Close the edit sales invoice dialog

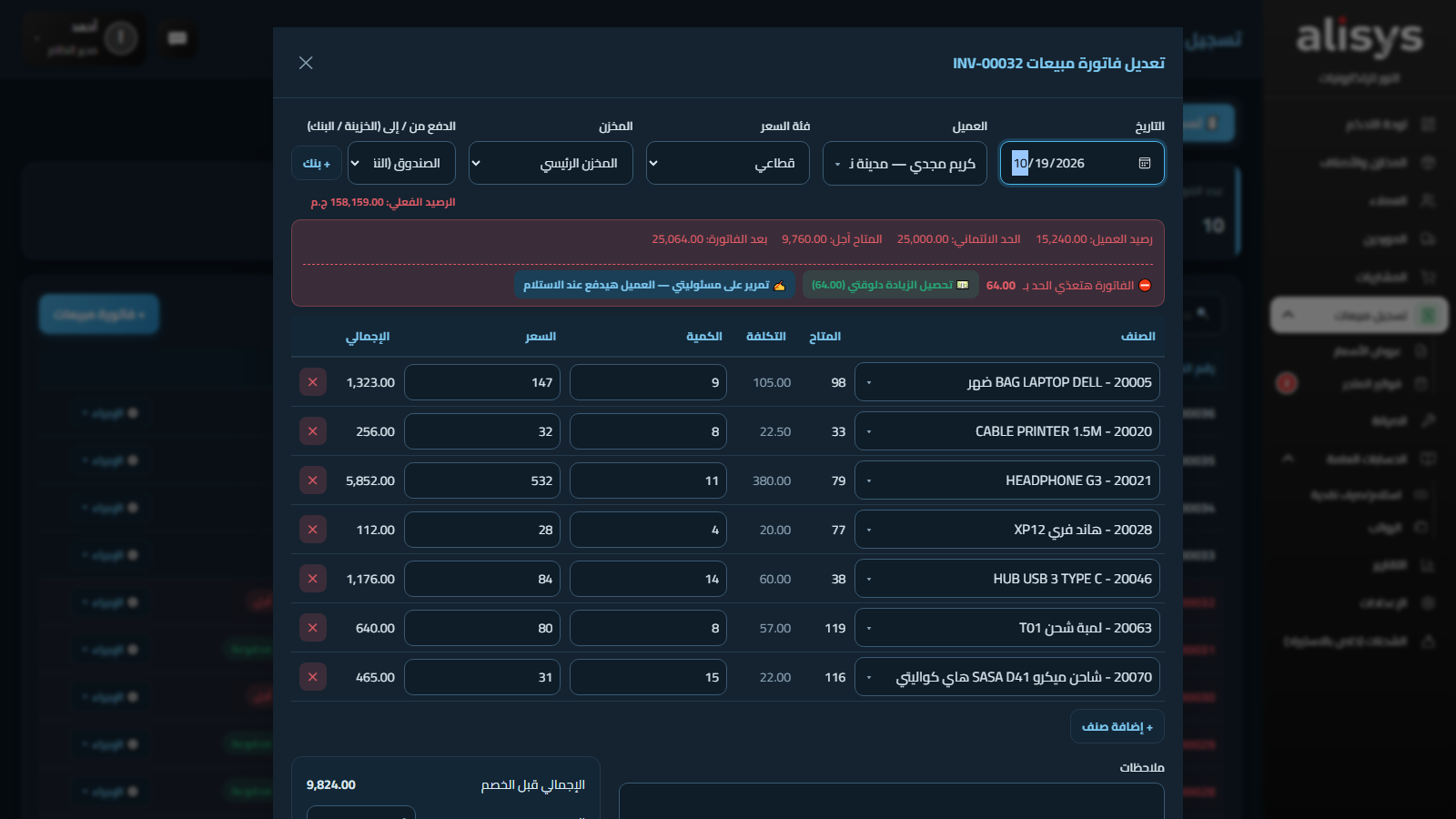point(306,63)
